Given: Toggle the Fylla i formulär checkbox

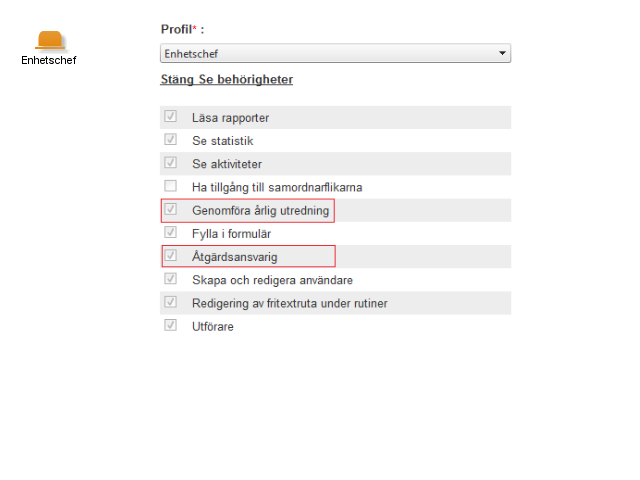Looking at the screenshot, I should pos(170,233).
